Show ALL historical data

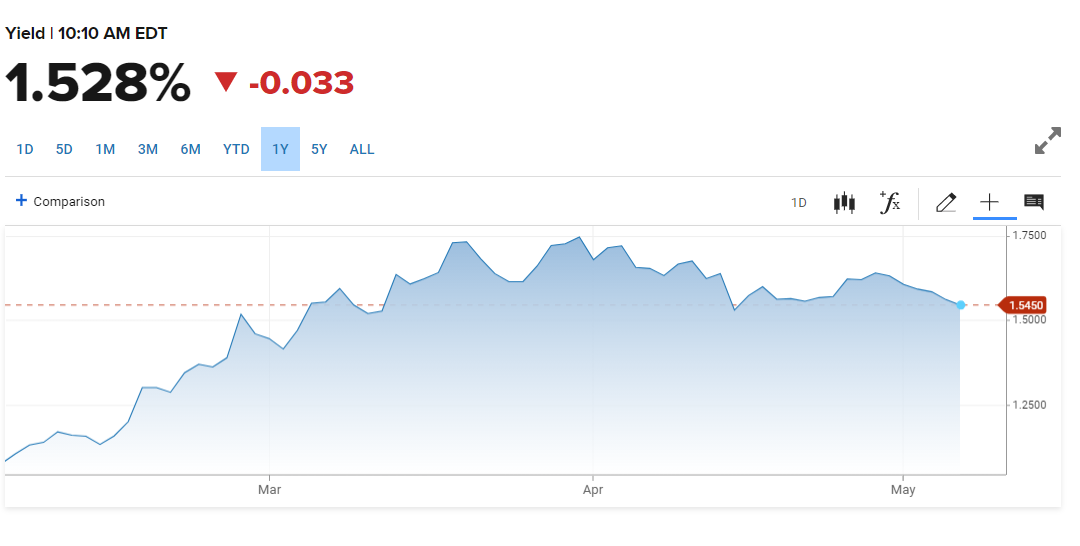pyautogui.click(x=362, y=149)
